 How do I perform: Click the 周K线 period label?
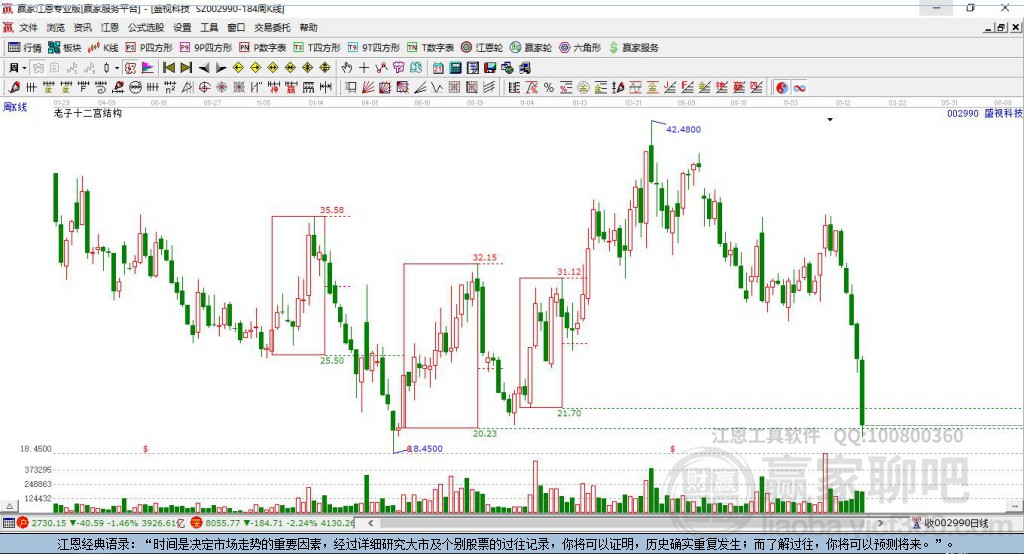coord(15,107)
